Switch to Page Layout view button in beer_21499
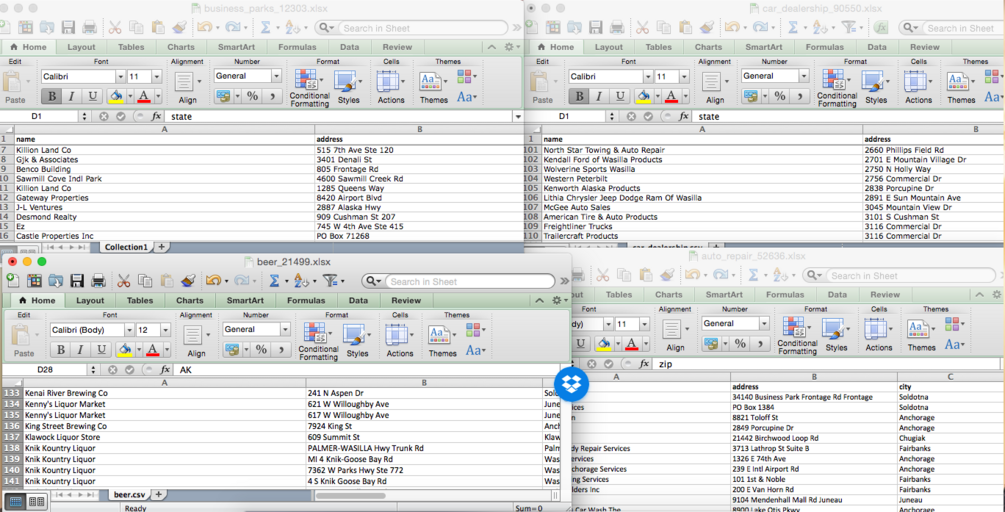This screenshot has height=512, width=1005. (36, 501)
